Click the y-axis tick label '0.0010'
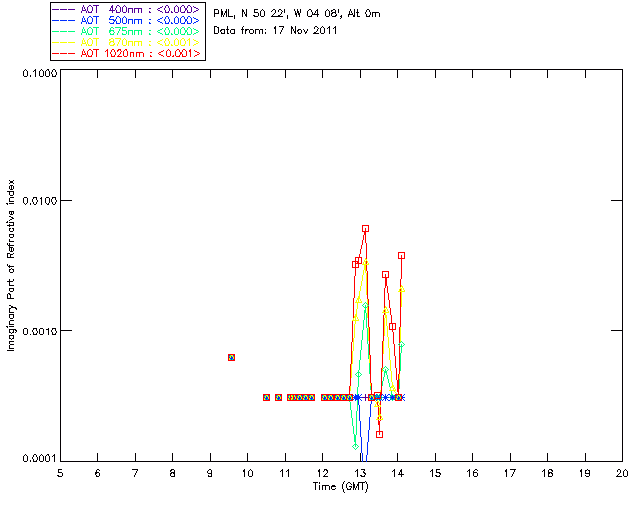This screenshot has height=512, width=640. click(x=39, y=331)
